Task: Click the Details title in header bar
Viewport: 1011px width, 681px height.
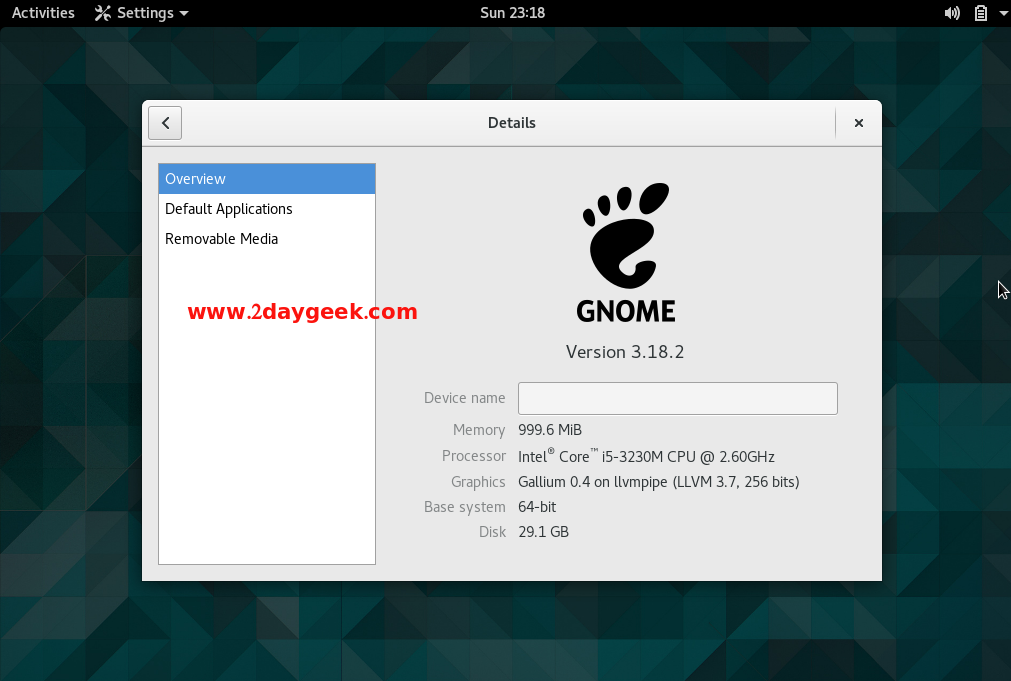Action: click(x=512, y=123)
